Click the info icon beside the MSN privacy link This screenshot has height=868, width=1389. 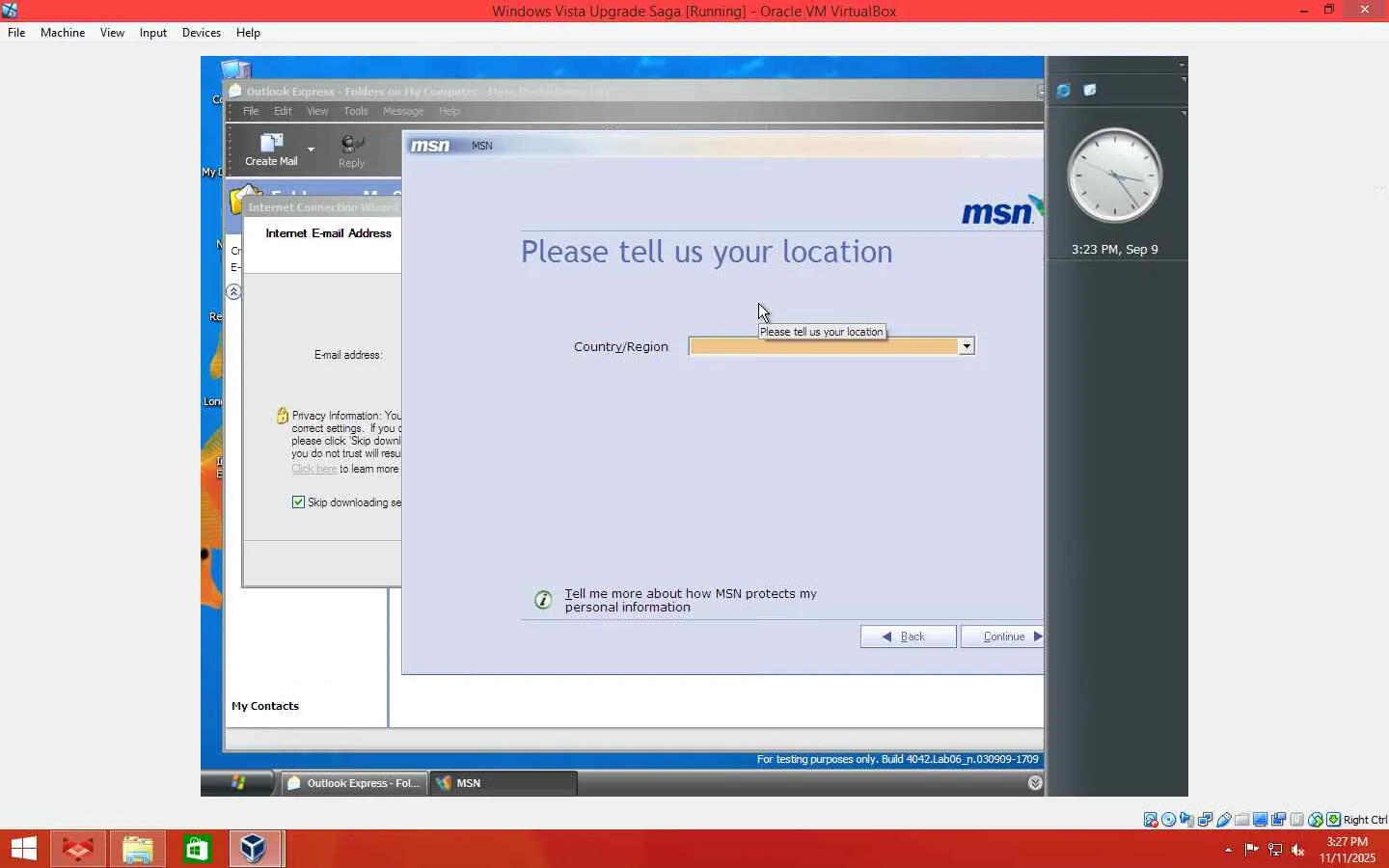[543, 600]
